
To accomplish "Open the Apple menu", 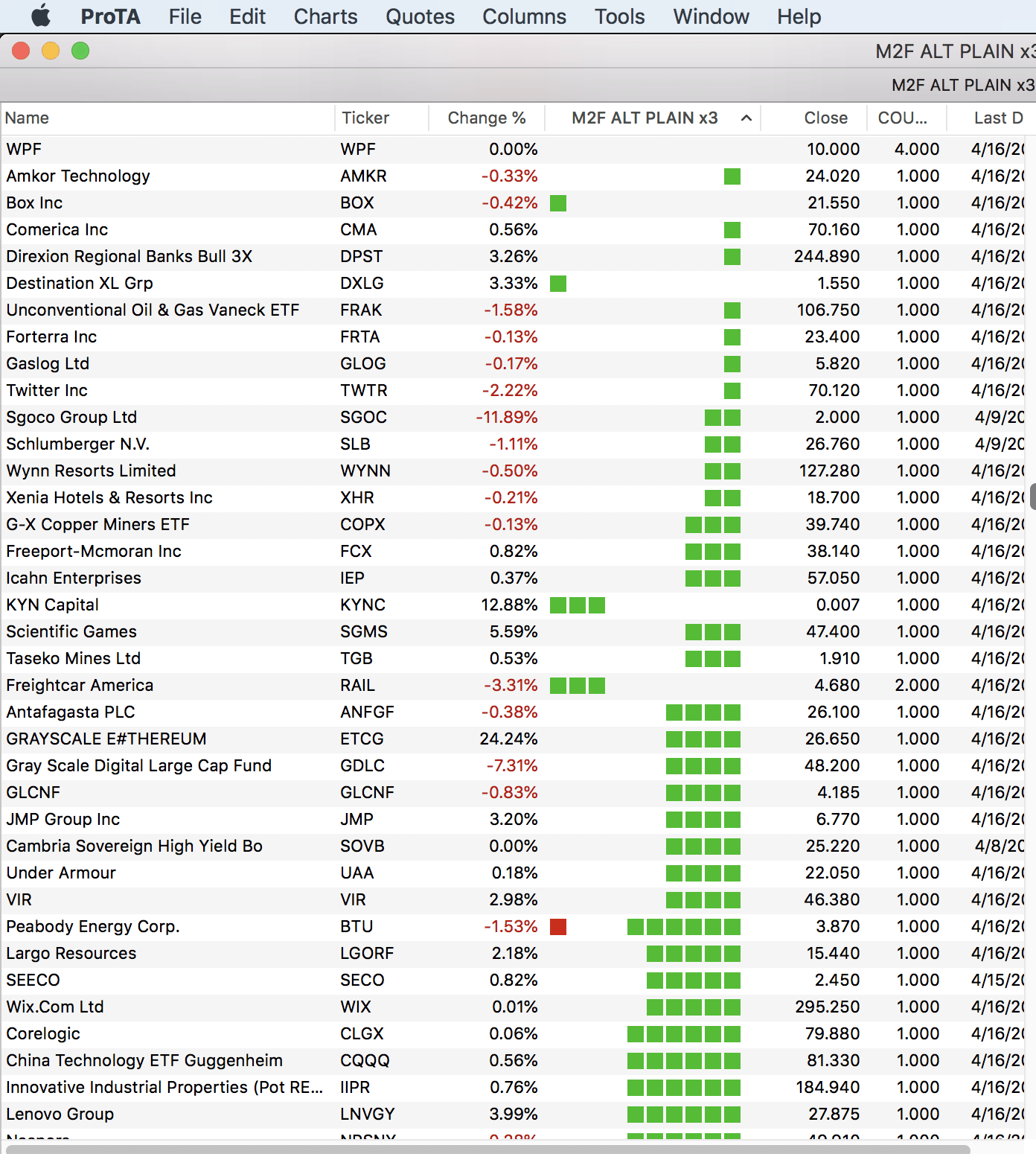I will click(41, 16).
